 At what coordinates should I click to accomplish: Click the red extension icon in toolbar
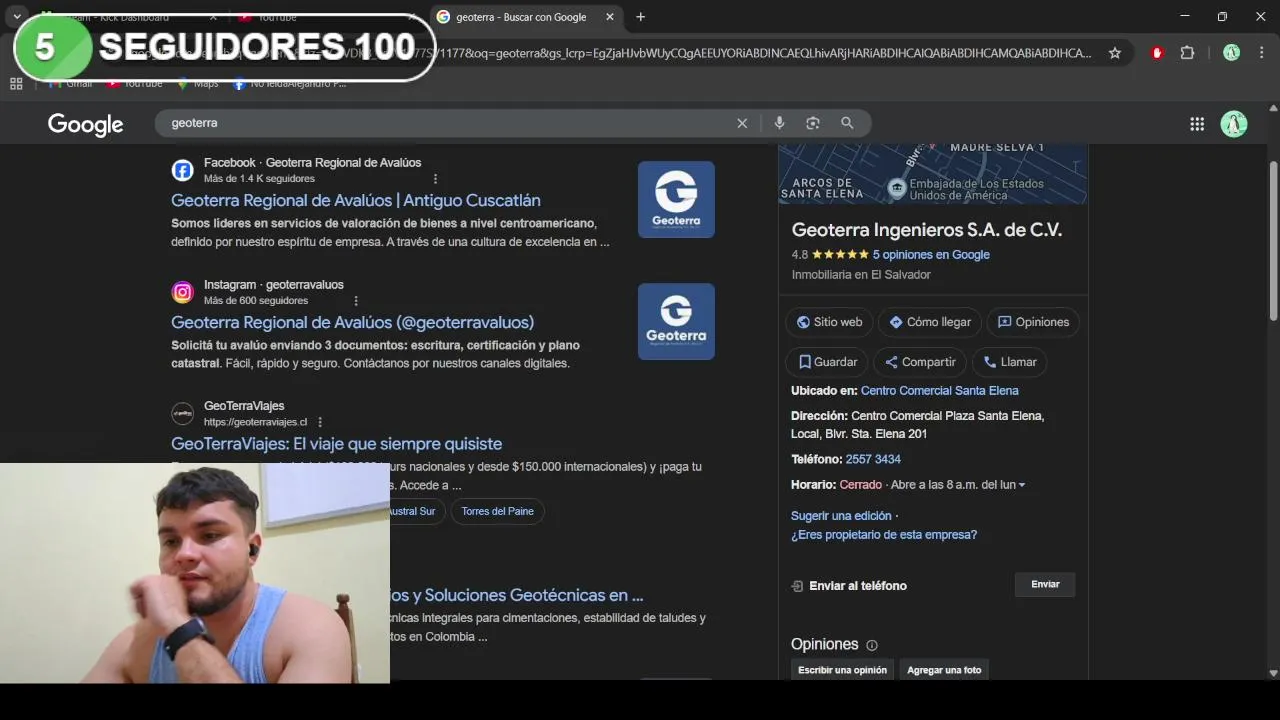1157,53
